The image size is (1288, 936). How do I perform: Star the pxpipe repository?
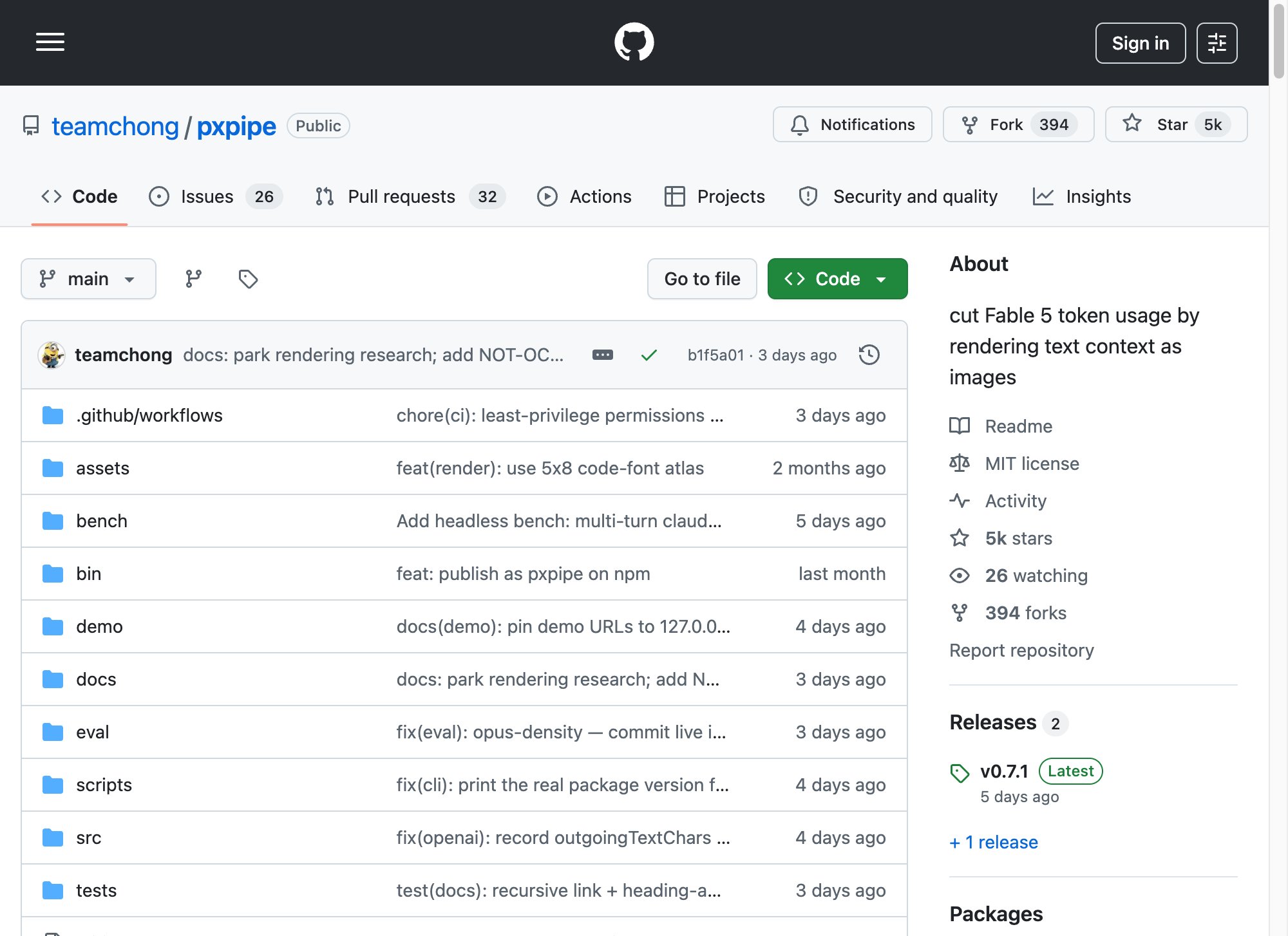coord(1177,124)
